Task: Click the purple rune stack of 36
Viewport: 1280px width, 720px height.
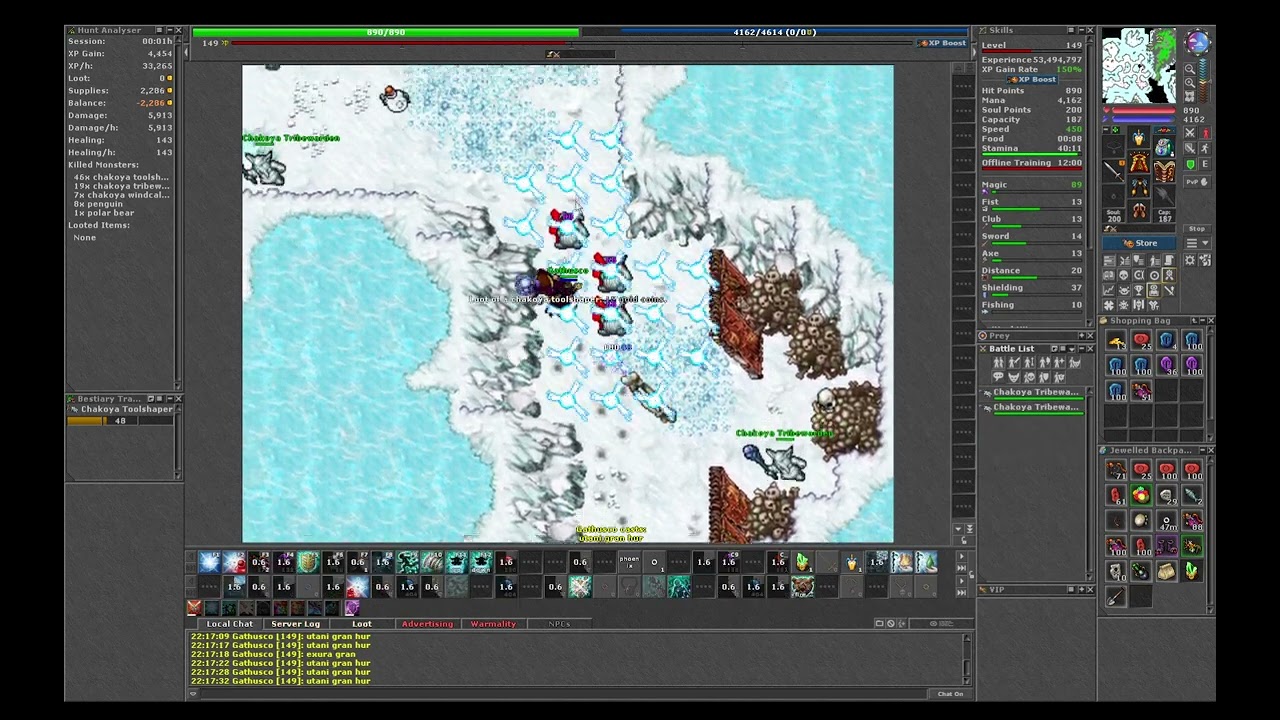Action: point(1166,367)
